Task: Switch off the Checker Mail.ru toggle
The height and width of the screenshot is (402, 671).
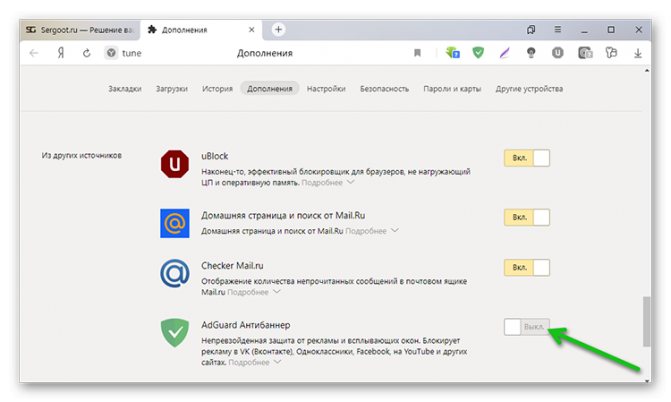Action: [x=527, y=268]
